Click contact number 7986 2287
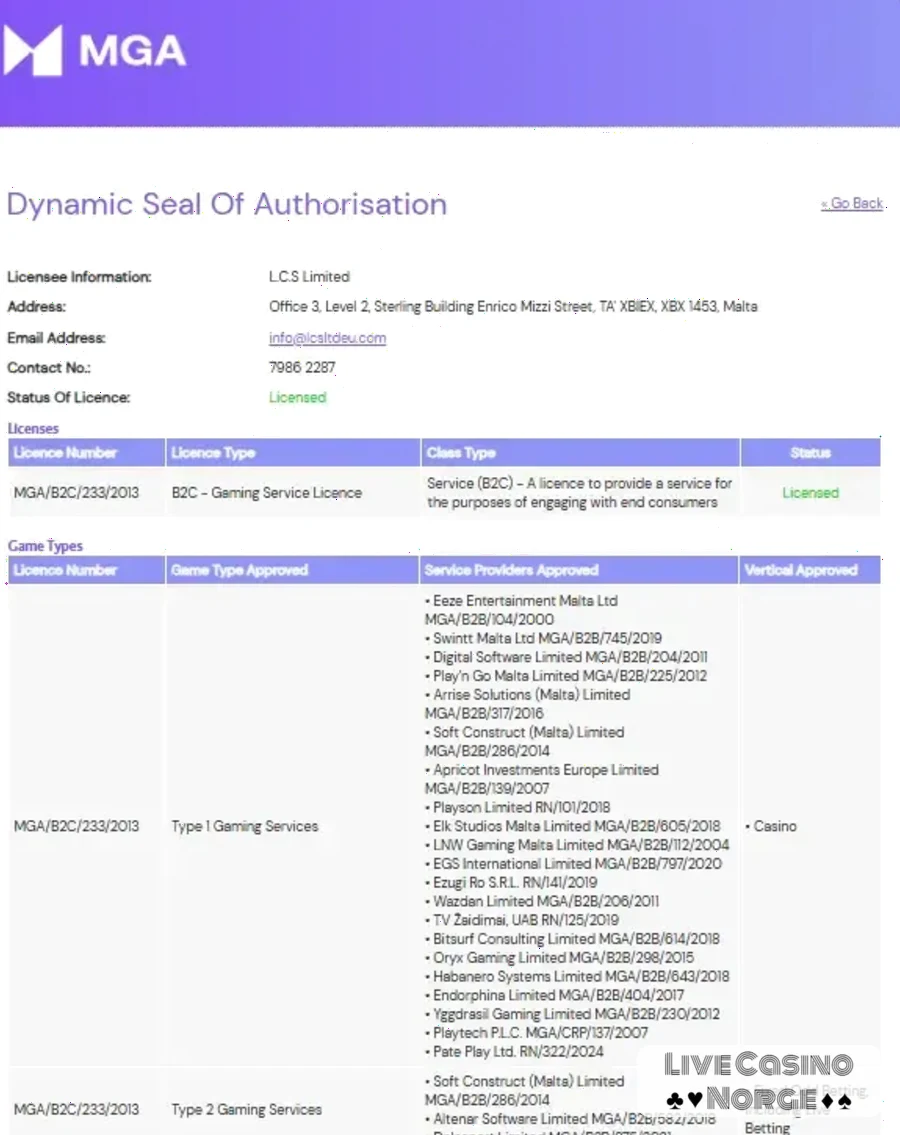The width and height of the screenshot is (900, 1135). [x=302, y=367]
